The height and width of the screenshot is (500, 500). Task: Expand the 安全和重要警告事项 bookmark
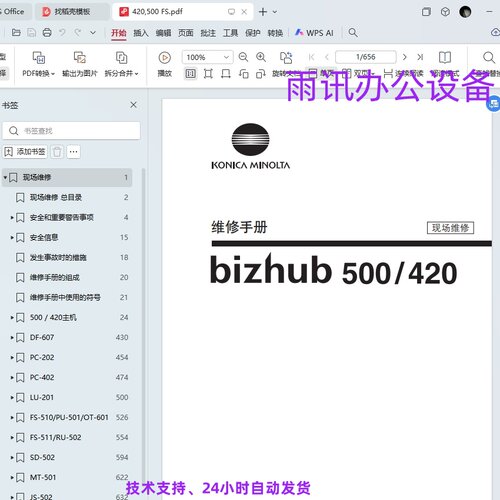coord(12,218)
